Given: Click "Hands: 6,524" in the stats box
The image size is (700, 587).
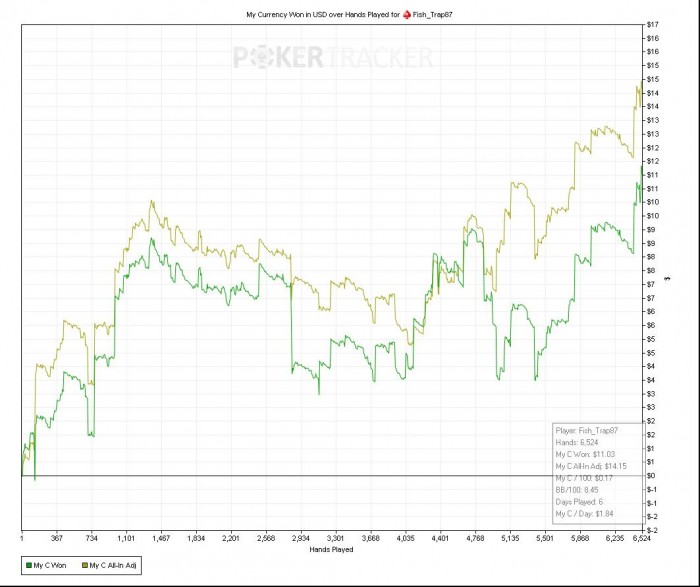Looking at the screenshot, I should tap(577, 443).
